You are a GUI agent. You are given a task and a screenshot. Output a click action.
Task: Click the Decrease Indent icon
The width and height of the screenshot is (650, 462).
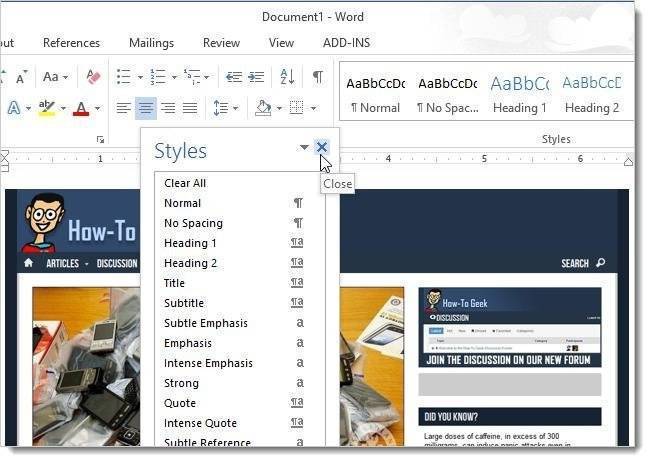pos(233,77)
